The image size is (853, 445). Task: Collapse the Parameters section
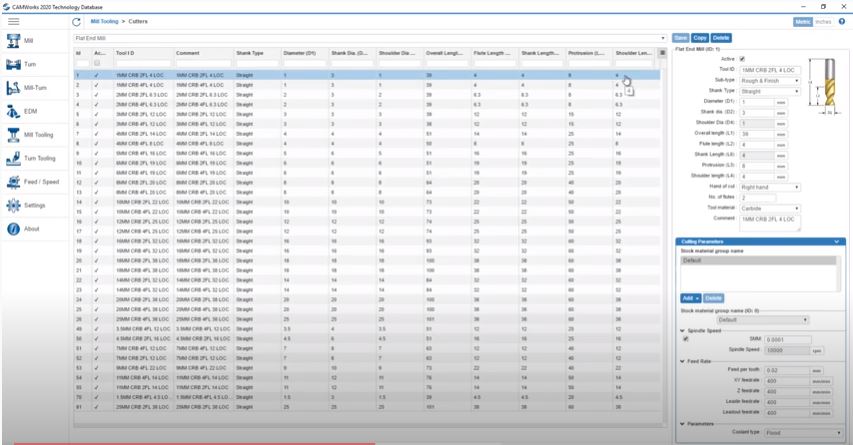683,424
